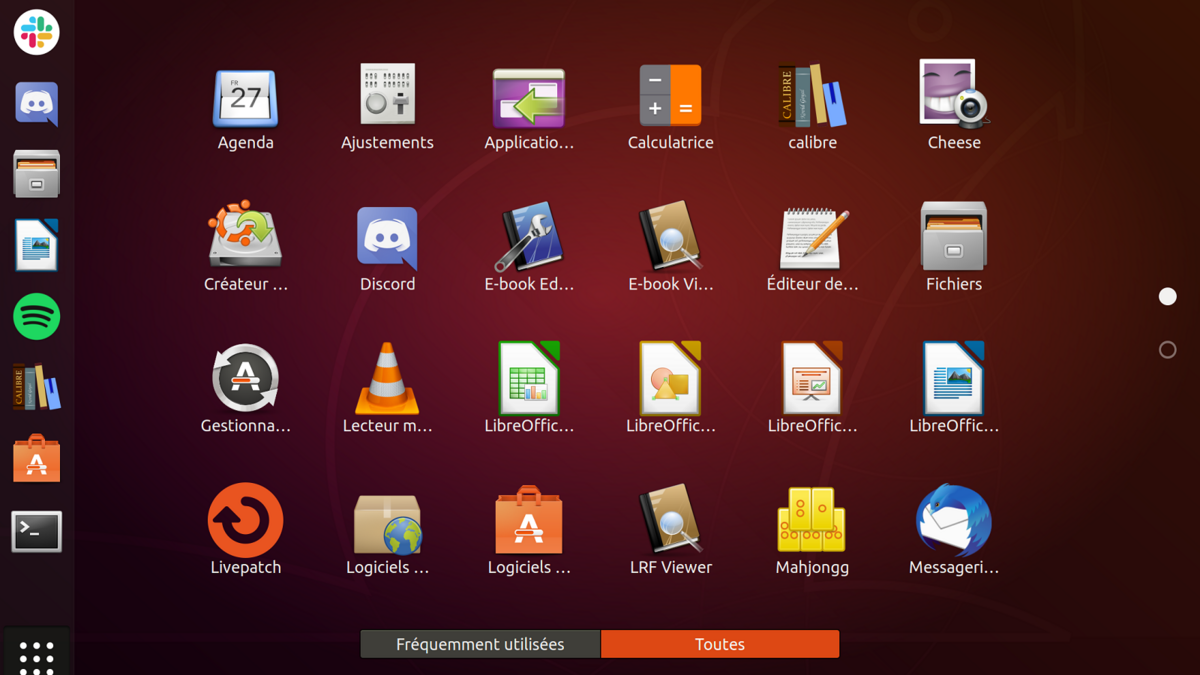This screenshot has height=675, width=1200.
Task: Open LibreOffice Draw icon
Action: 671,378
